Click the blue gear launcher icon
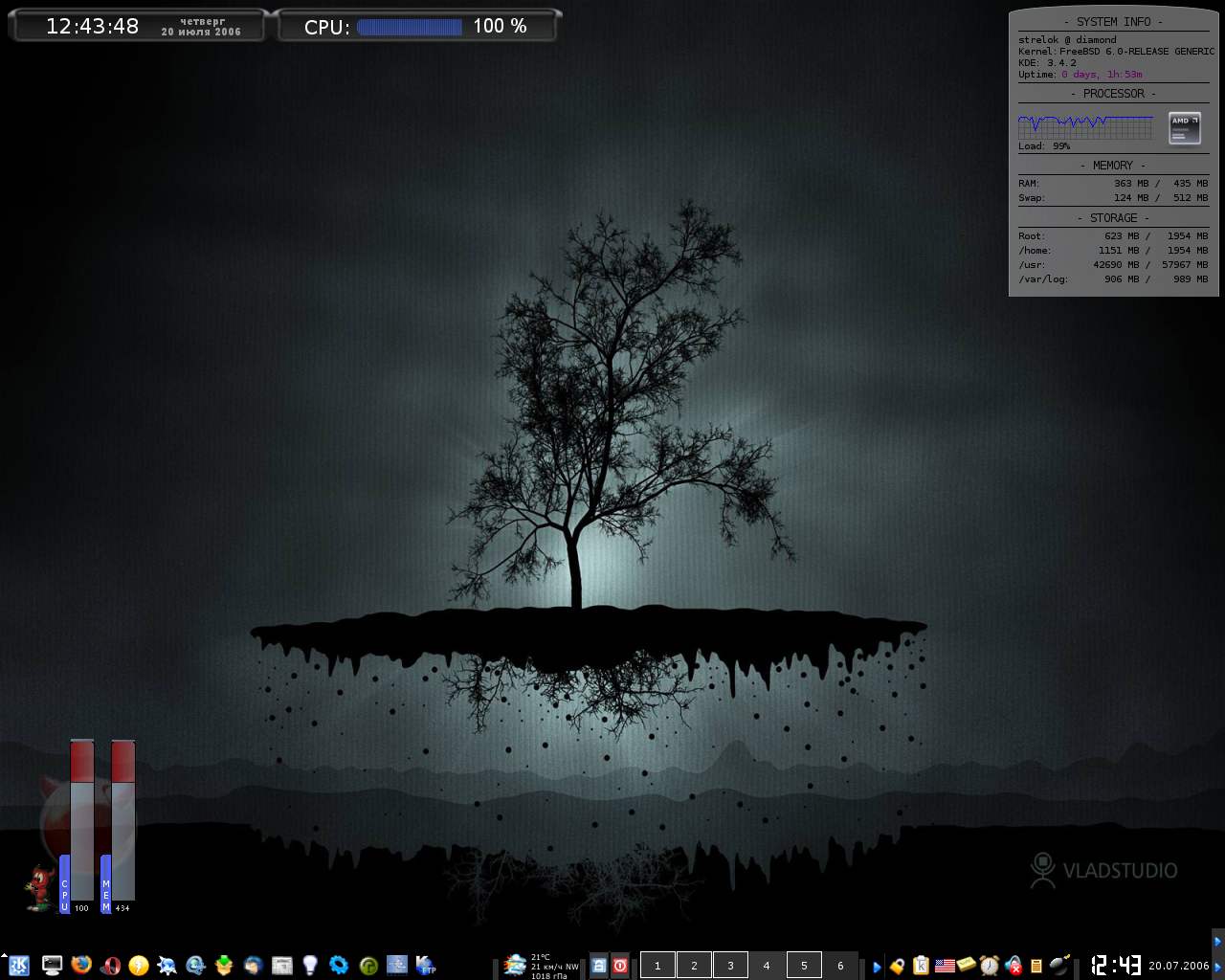This screenshot has height=980, width=1225. [339, 965]
